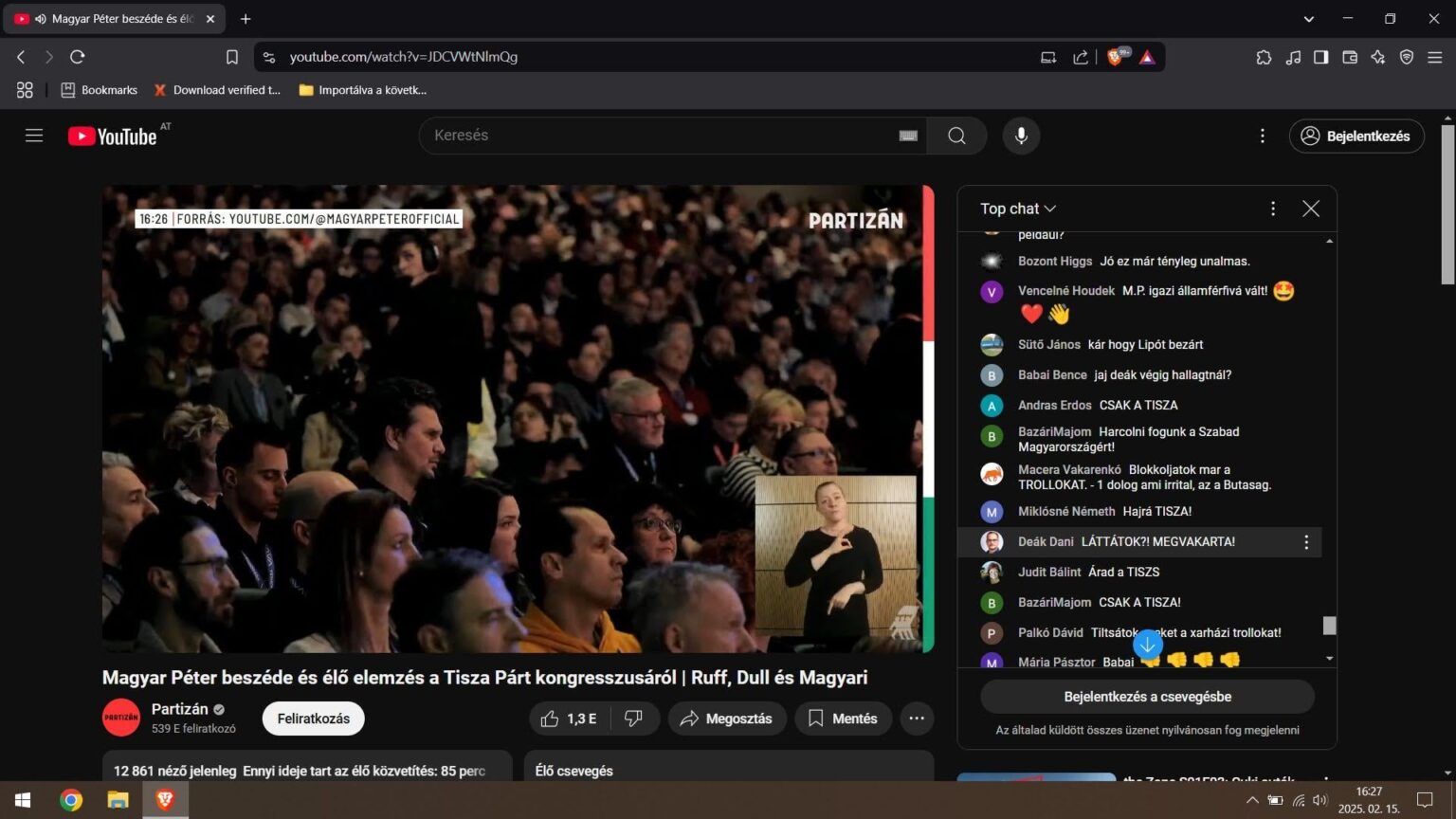1456x819 pixels.
Task: Open a new browser tab
Action: pos(246,19)
